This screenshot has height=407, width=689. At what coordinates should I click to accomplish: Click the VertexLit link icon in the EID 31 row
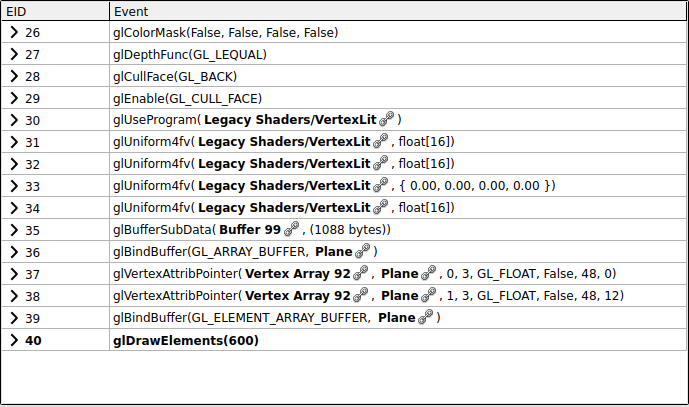click(380, 141)
